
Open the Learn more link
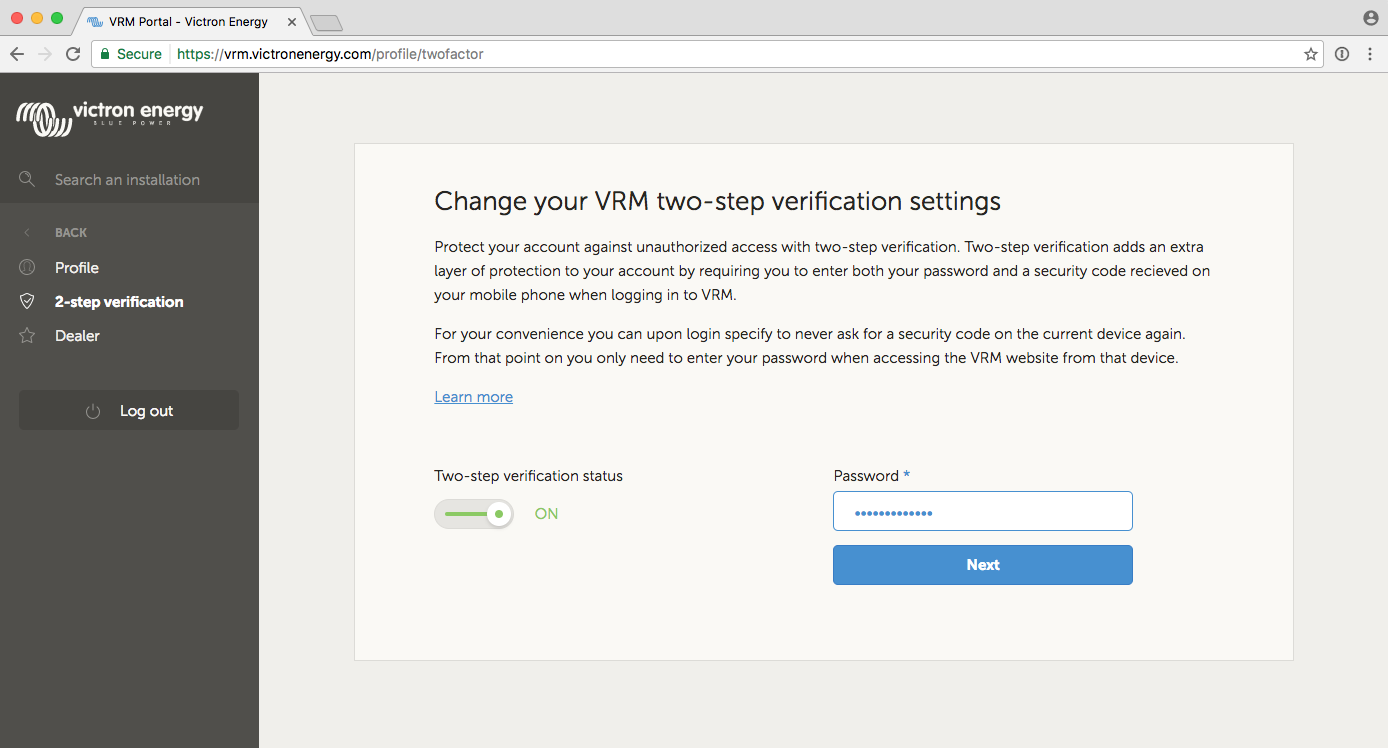tap(473, 397)
